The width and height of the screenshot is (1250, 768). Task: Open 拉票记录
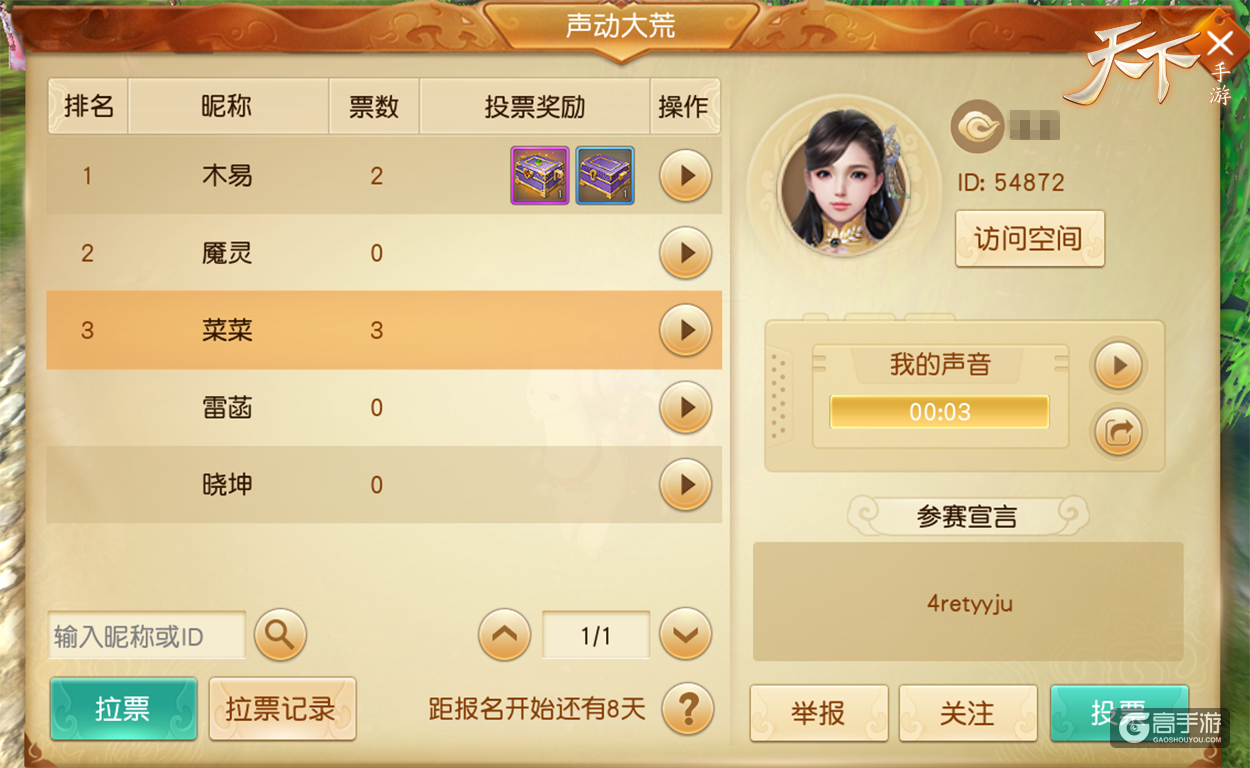[282, 709]
